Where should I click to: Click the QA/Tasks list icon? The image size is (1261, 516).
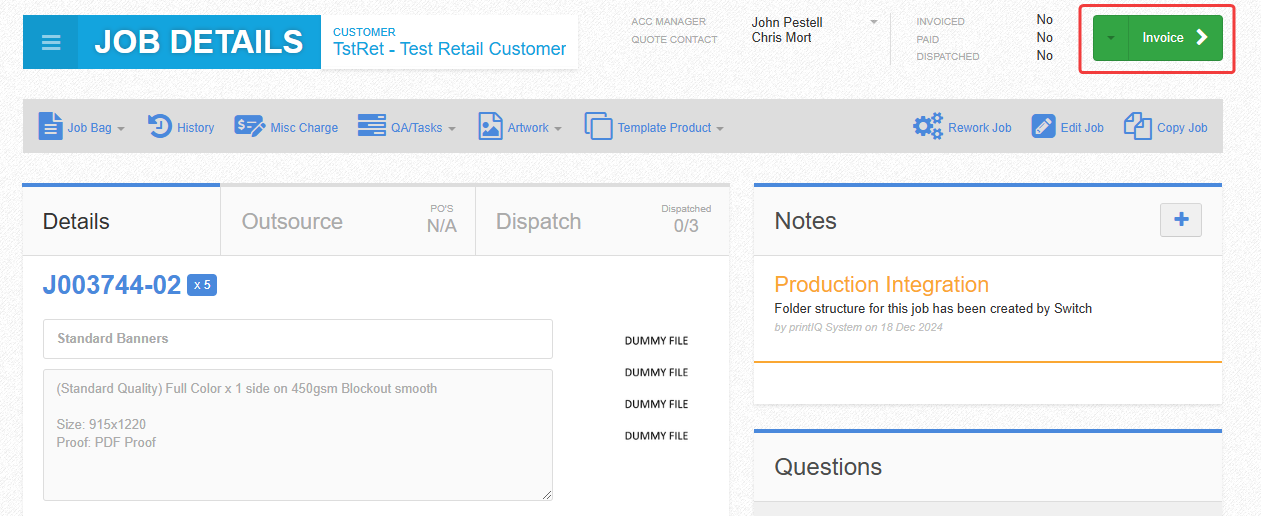(371, 127)
